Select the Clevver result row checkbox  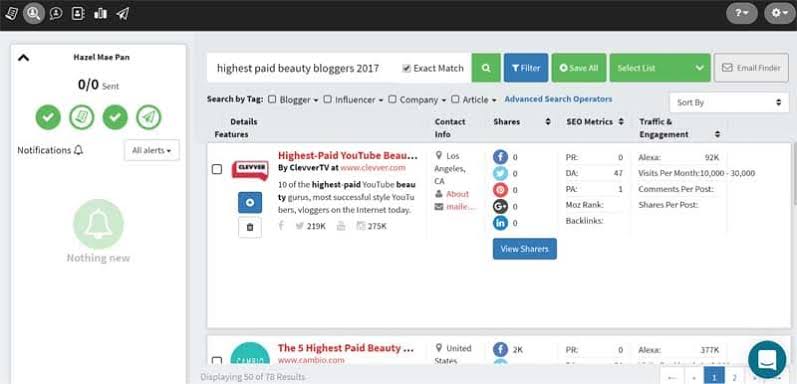click(x=217, y=169)
